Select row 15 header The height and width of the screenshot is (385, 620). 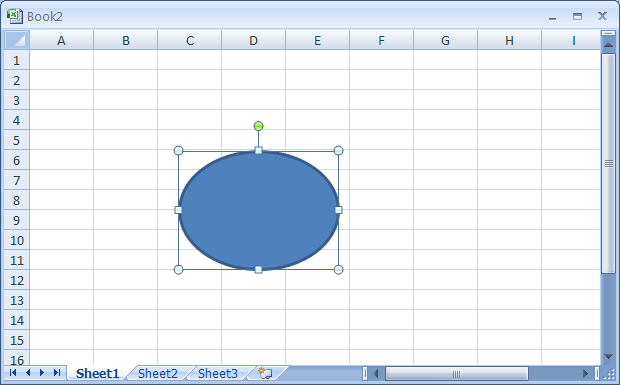click(17, 340)
